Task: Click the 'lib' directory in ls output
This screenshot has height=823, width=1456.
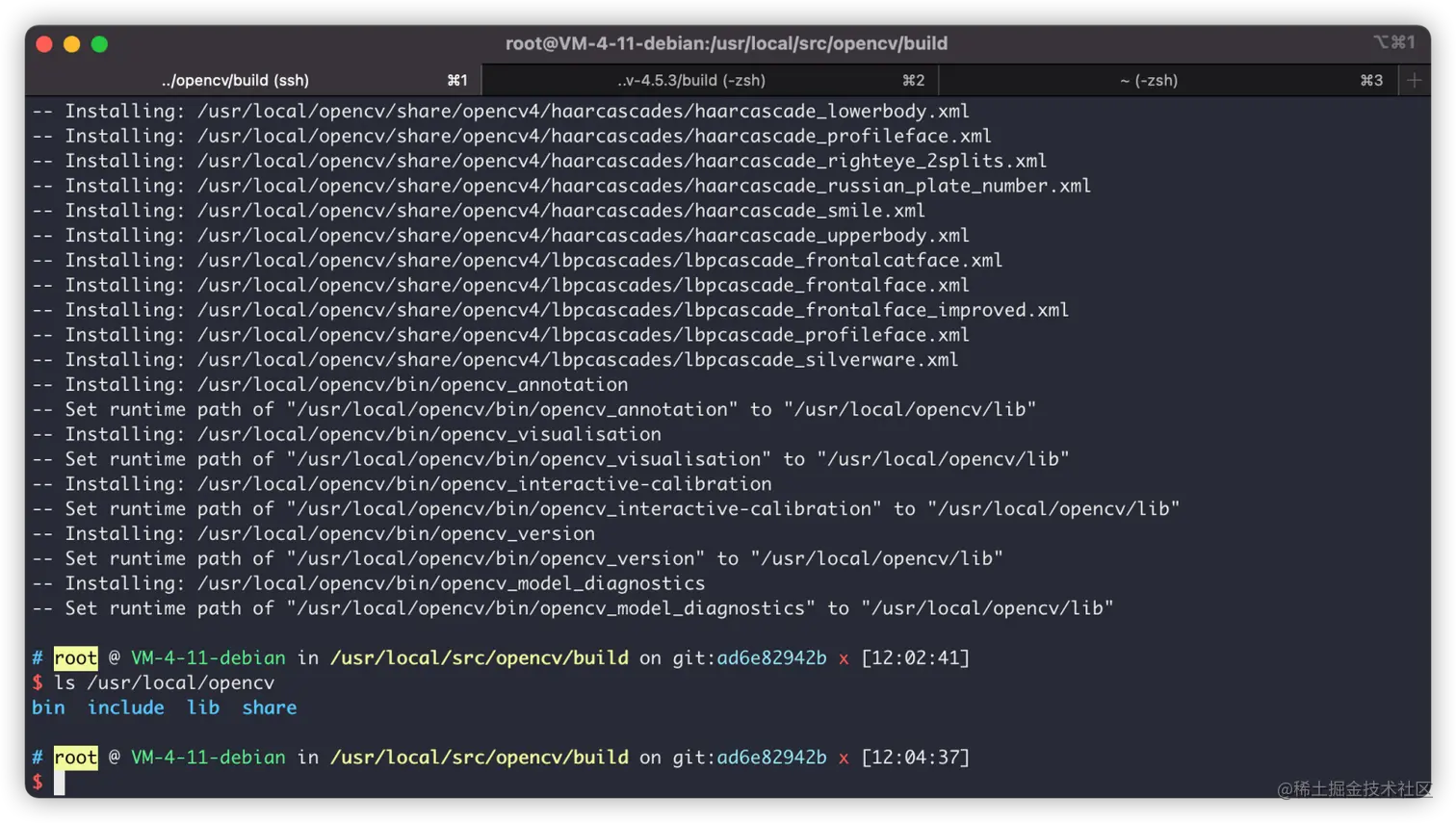Action: pyautogui.click(x=203, y=707)
